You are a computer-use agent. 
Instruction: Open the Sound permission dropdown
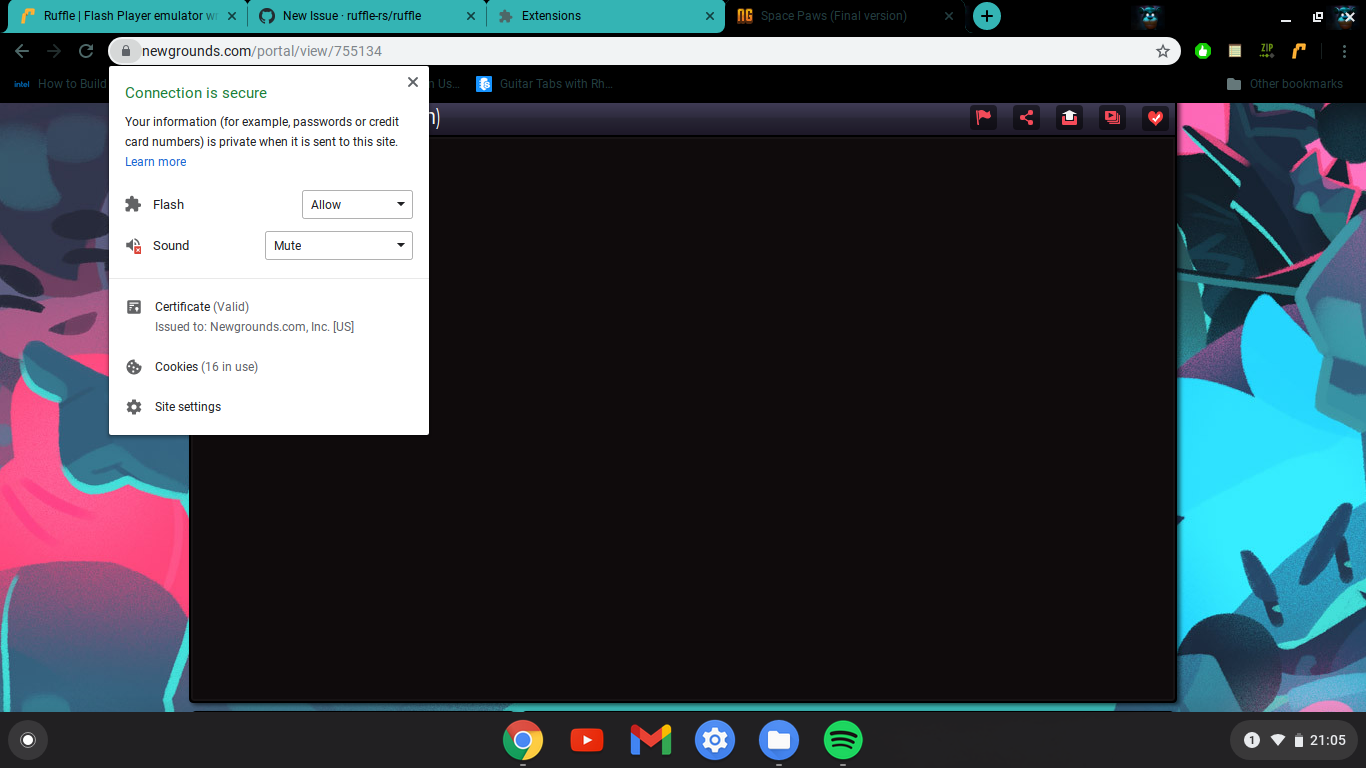[x=338, y=245]
